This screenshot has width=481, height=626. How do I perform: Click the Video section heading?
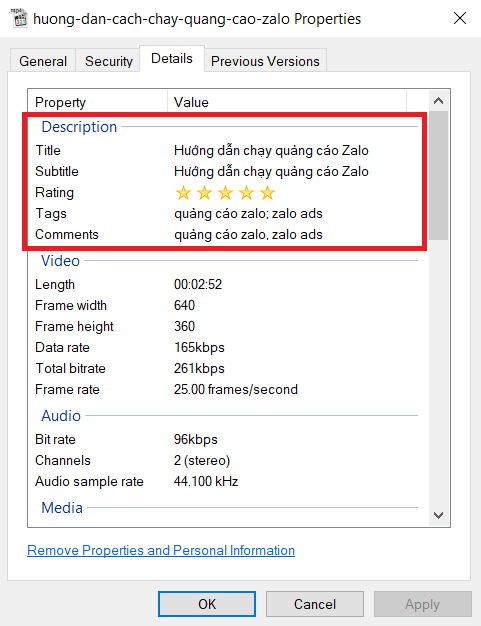click(x=60, y=261)
